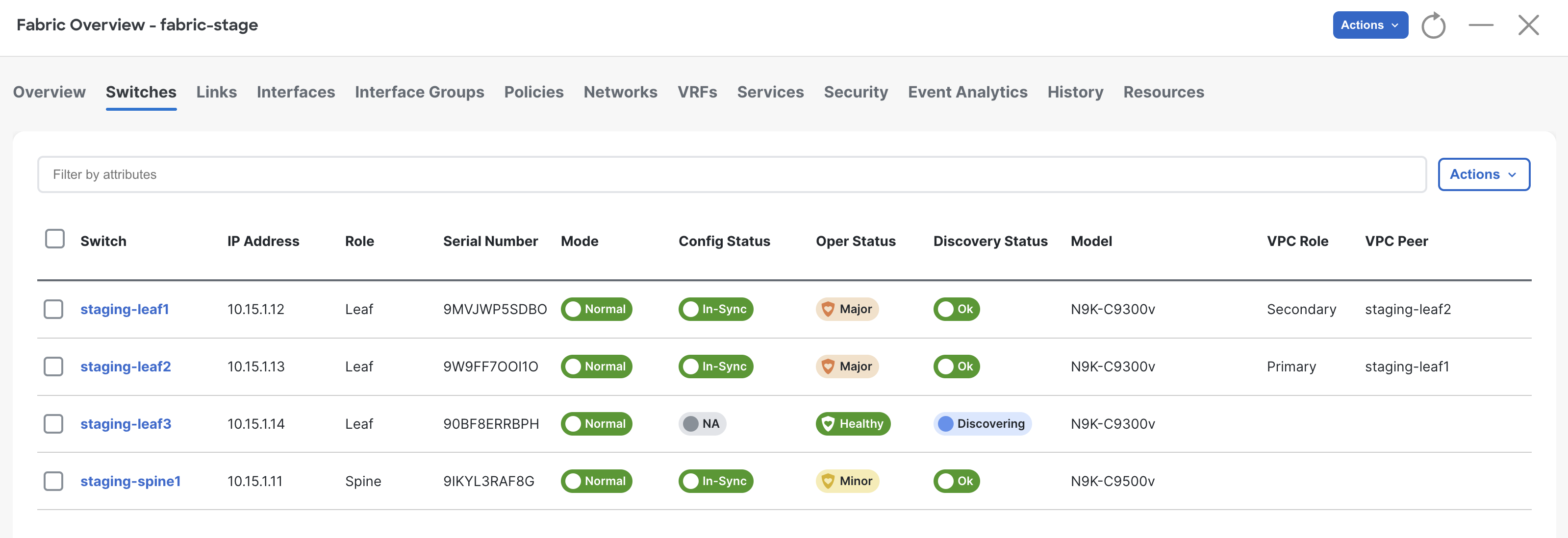Check the staging-spine1 row checkbox
Image resolution: width=1568 pixels, height=538 pixels.
[53, 481]
